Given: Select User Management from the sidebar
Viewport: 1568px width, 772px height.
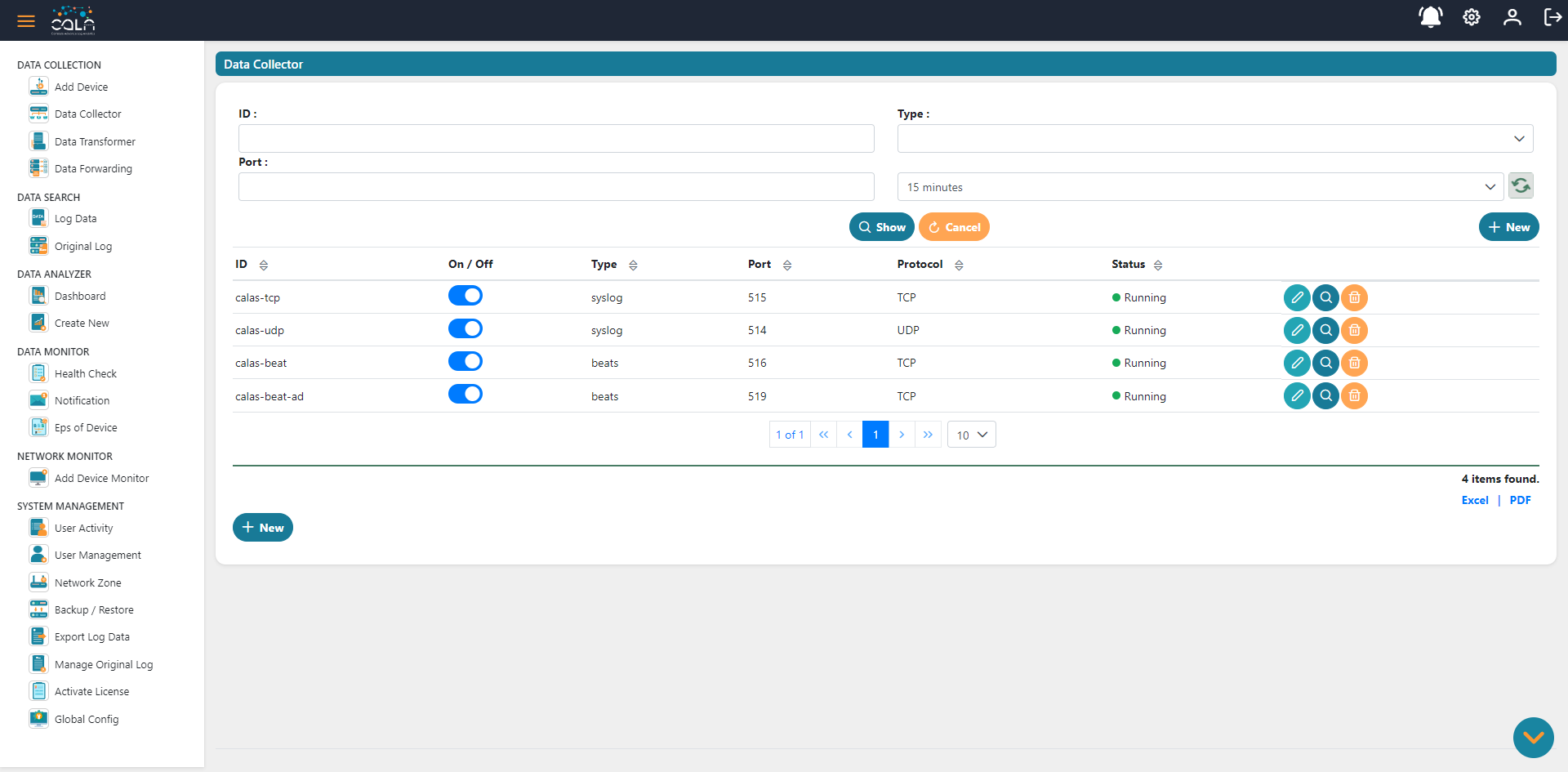Looking at the screenshot, I should click(96, 555).
